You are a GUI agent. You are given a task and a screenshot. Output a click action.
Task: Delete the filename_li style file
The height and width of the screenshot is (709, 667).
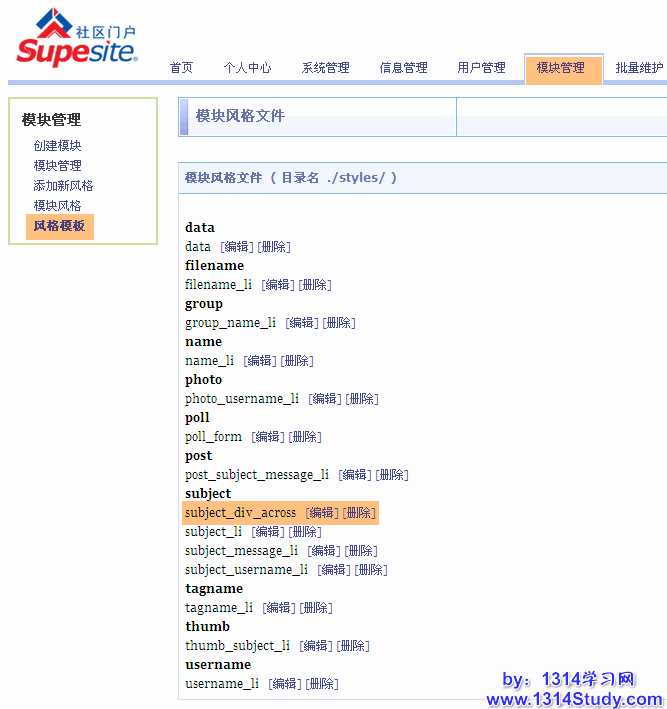(315, 285)
